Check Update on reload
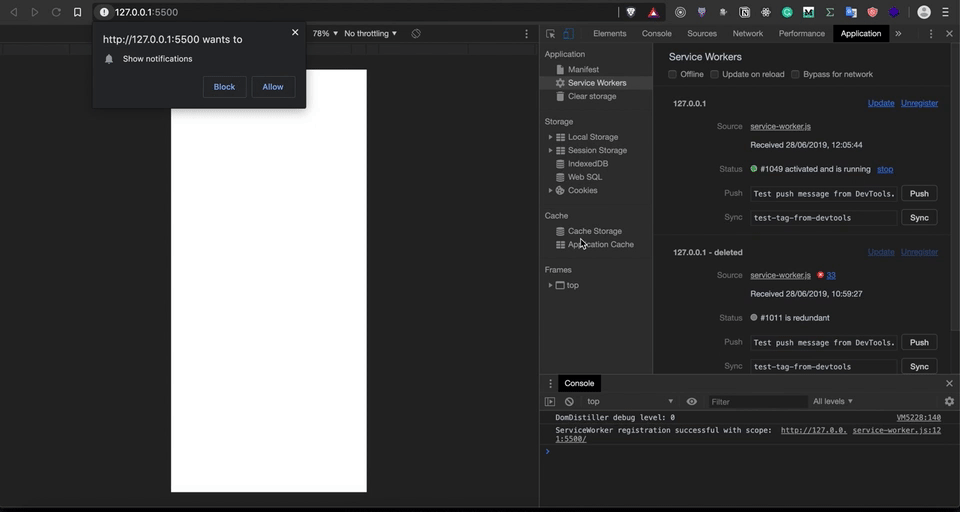The height and width of the screenshot is (512, 960). click(714, 74)
